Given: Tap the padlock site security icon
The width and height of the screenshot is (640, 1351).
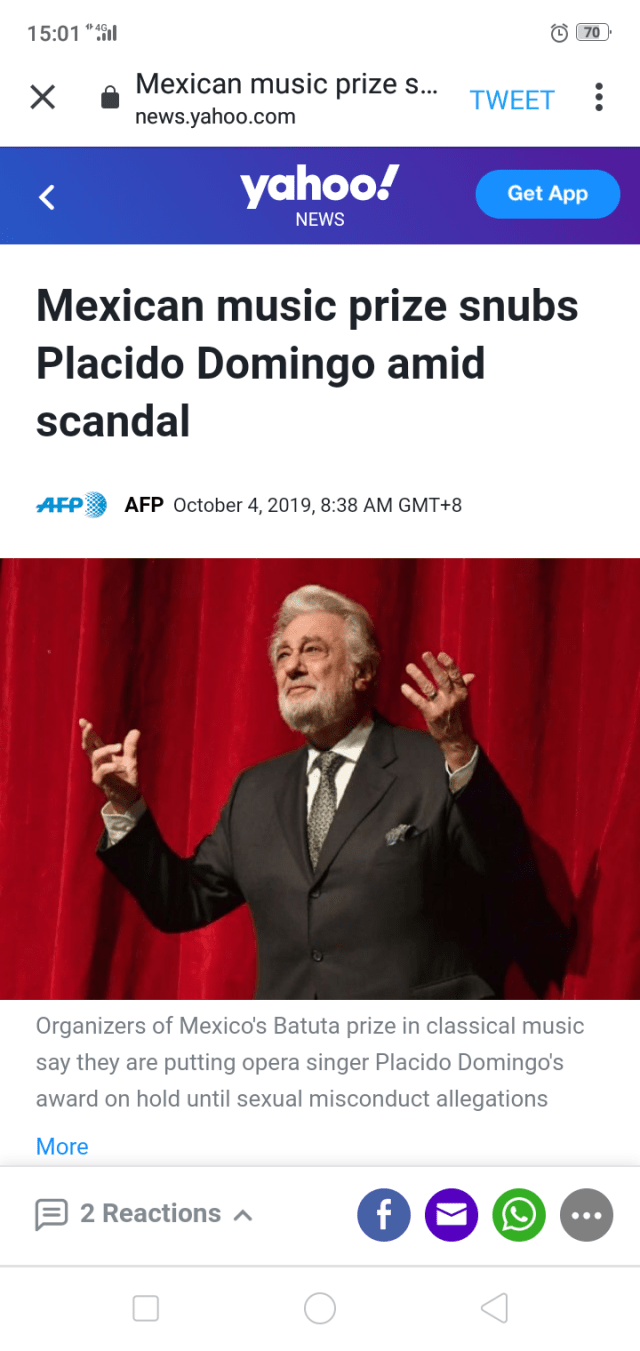Looking at the screenshot, I should click(110, 97).
